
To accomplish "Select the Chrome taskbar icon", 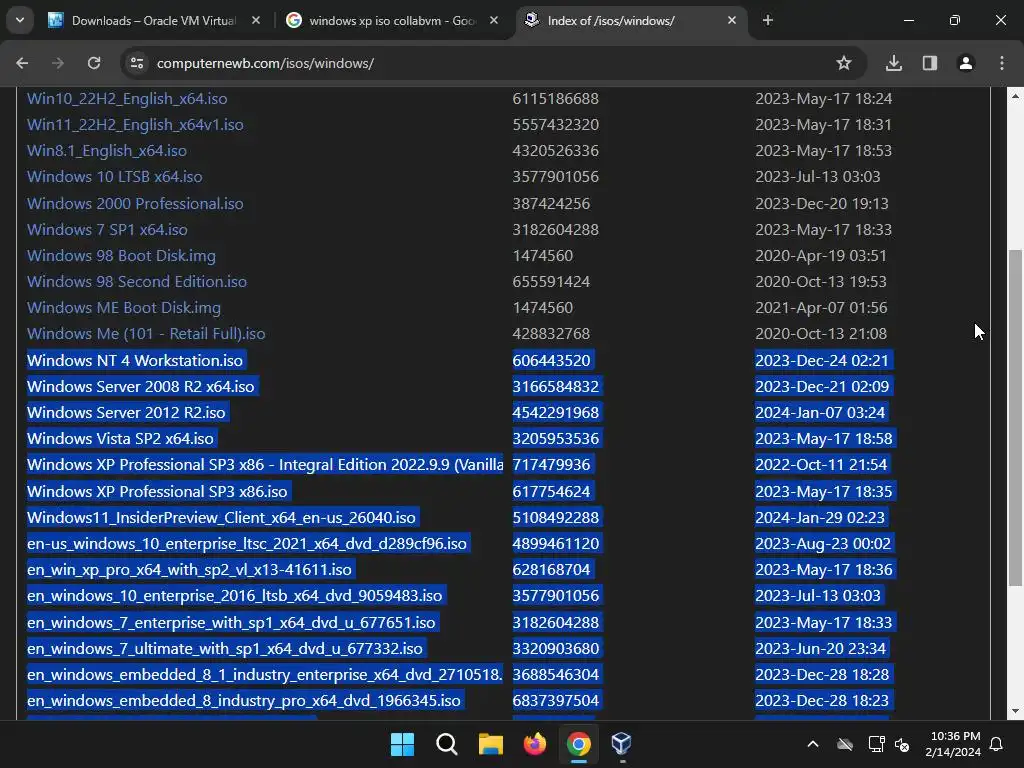I will point(579,744).
